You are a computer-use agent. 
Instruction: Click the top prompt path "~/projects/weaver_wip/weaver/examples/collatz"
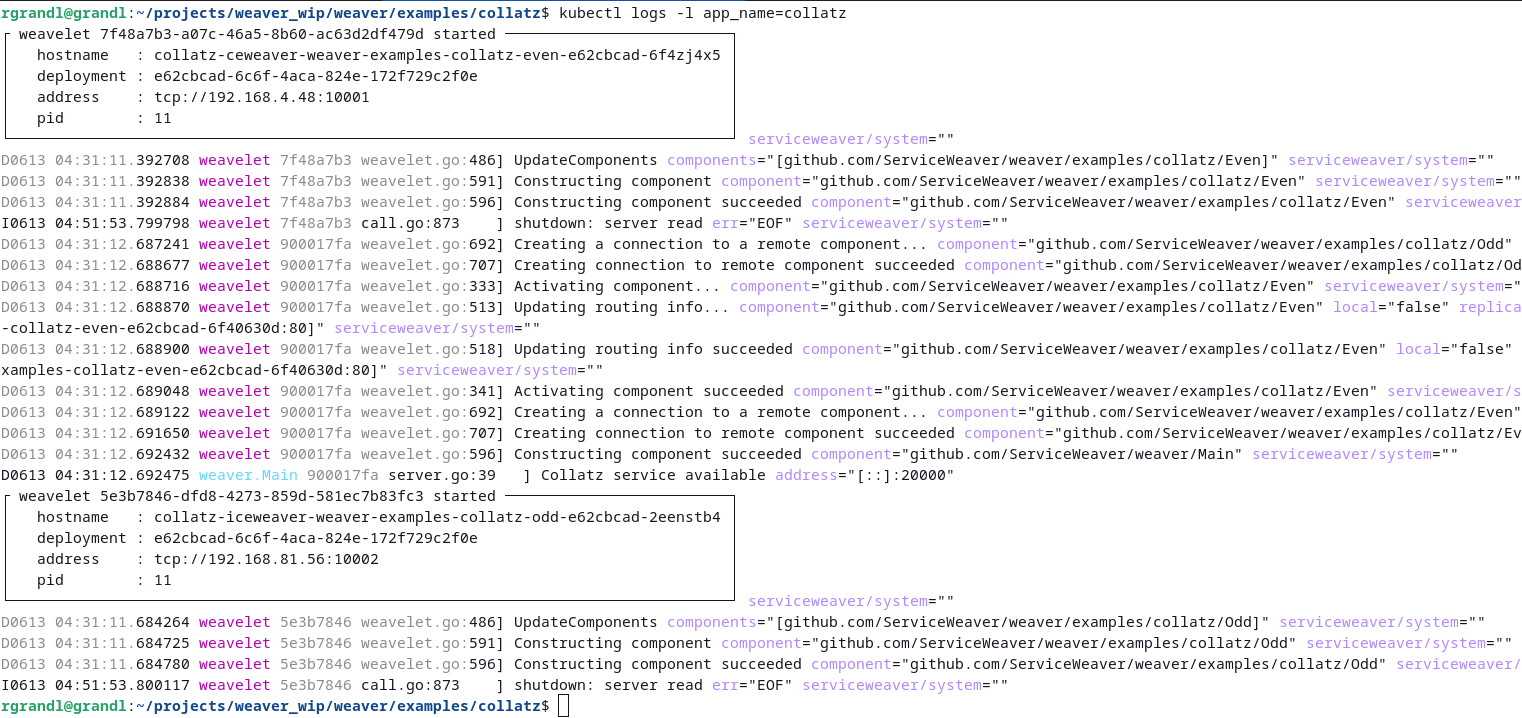[x=338, y=13]
